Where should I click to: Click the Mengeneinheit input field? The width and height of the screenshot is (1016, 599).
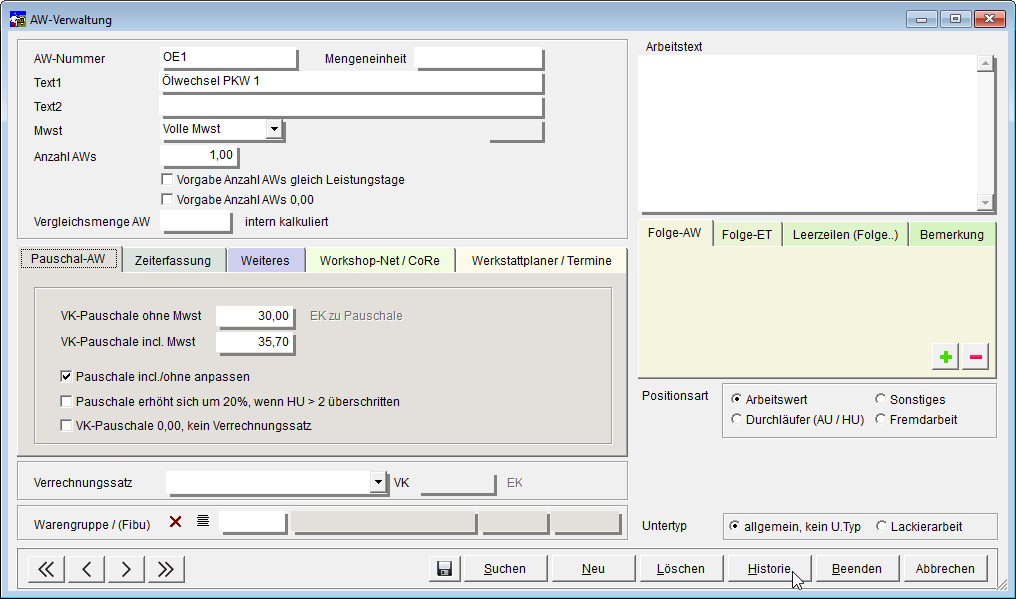click(478, 58)
